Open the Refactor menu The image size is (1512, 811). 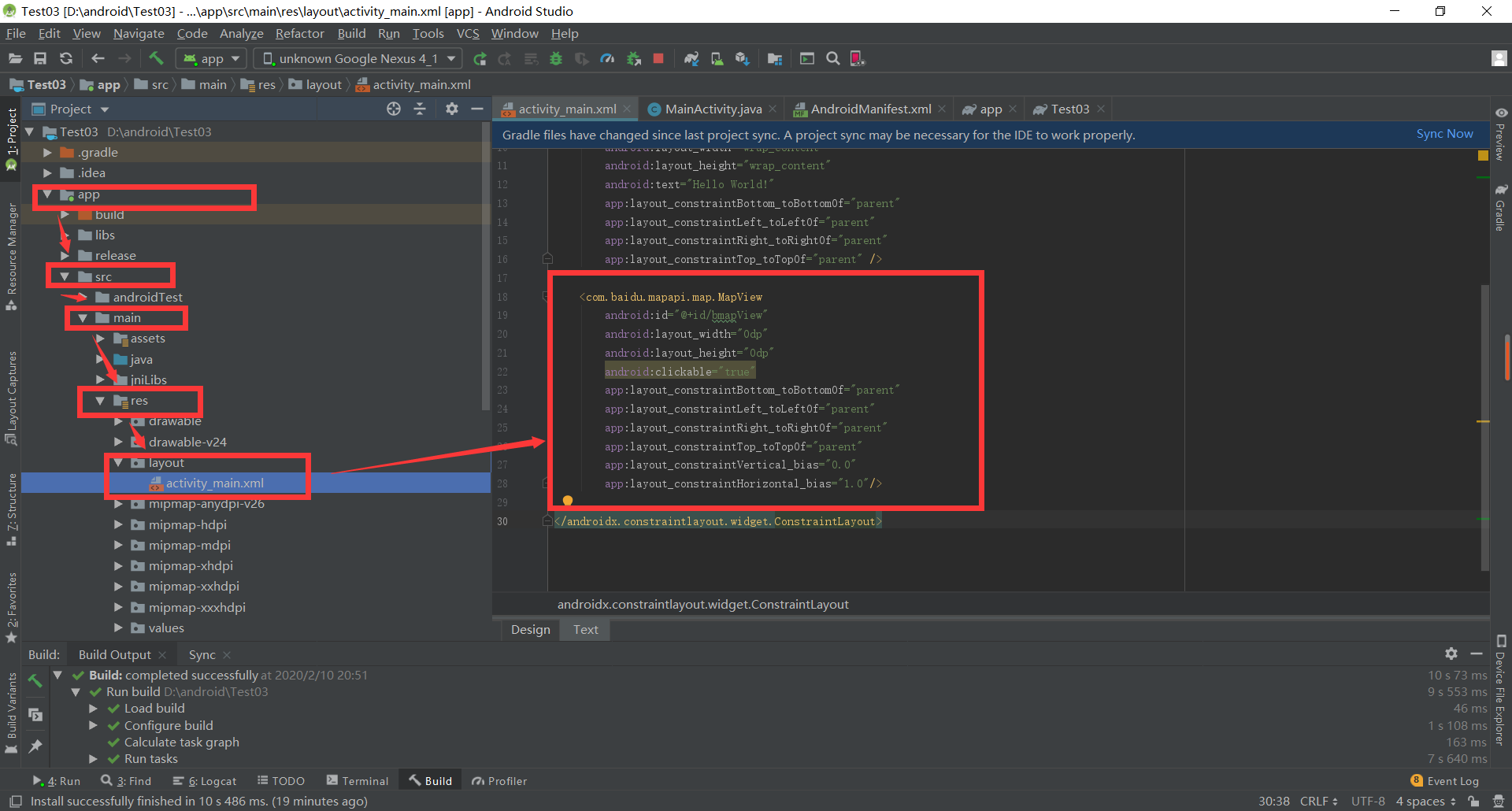click(299, 33)
